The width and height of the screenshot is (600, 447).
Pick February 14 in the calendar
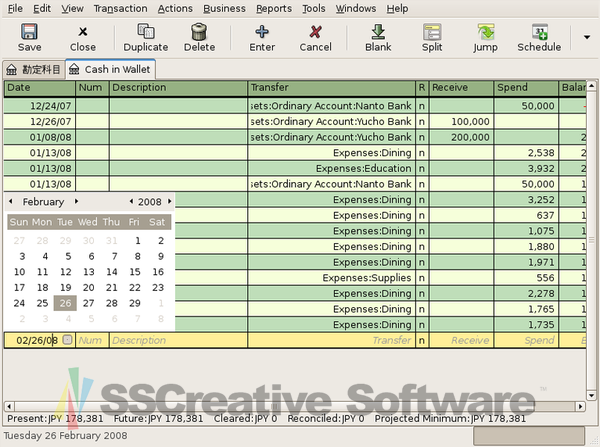112,272
